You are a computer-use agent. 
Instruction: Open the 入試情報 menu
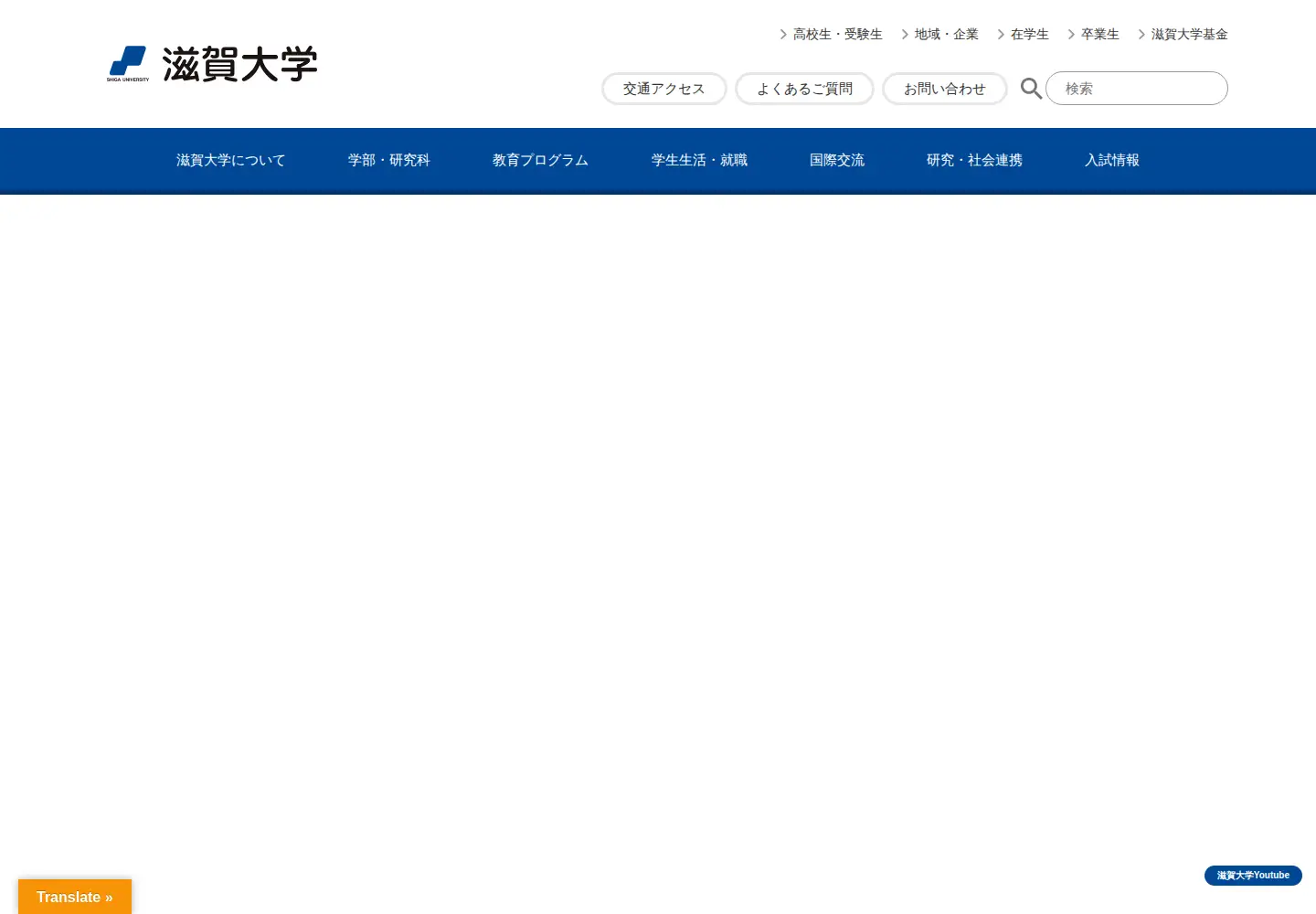coord(1112,160)
